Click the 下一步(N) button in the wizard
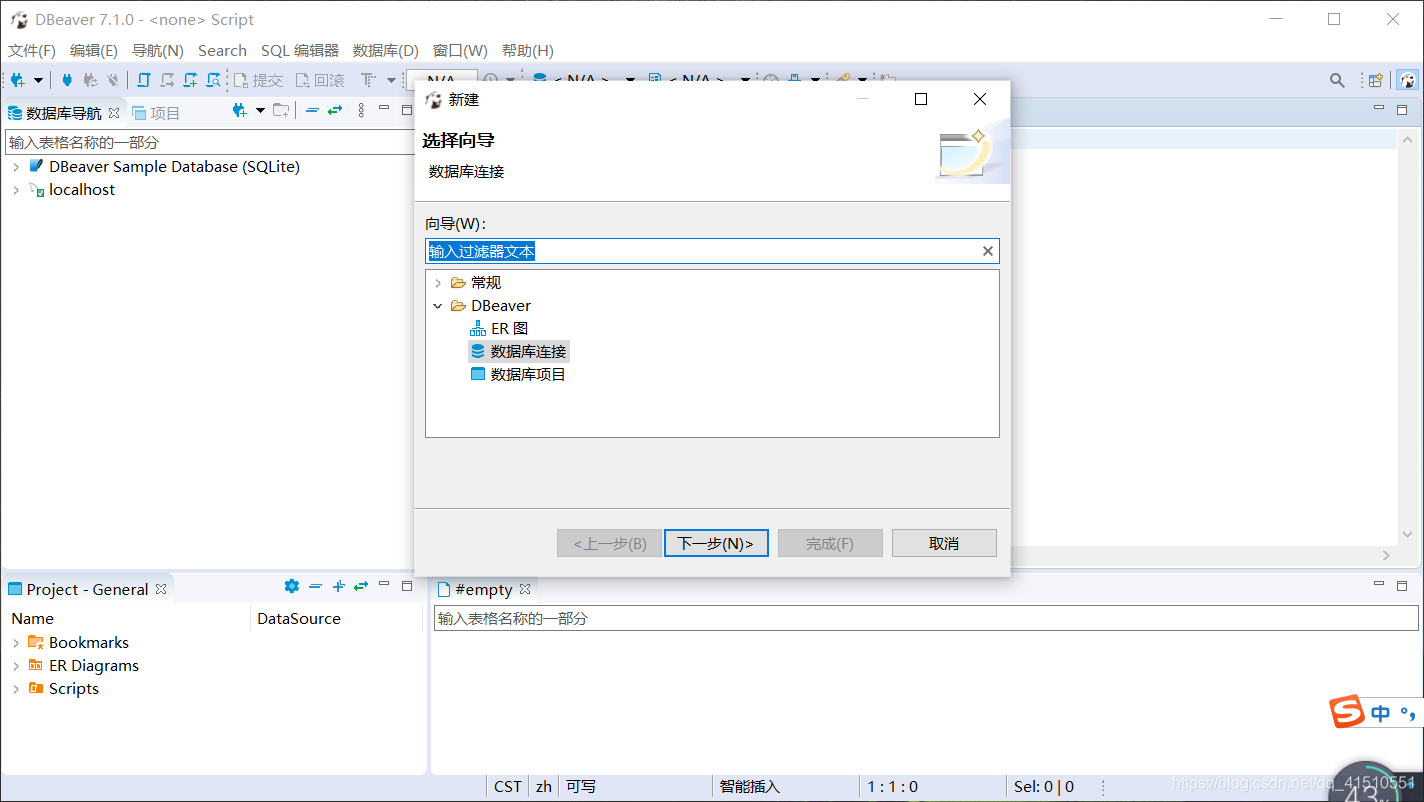Viewport: 1424px width, 802px height. click(716, 543)
